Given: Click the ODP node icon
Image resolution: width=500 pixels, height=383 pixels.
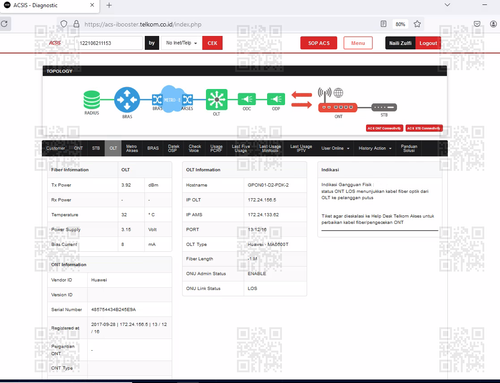Looking at the screenshot, I should point(276,99).
